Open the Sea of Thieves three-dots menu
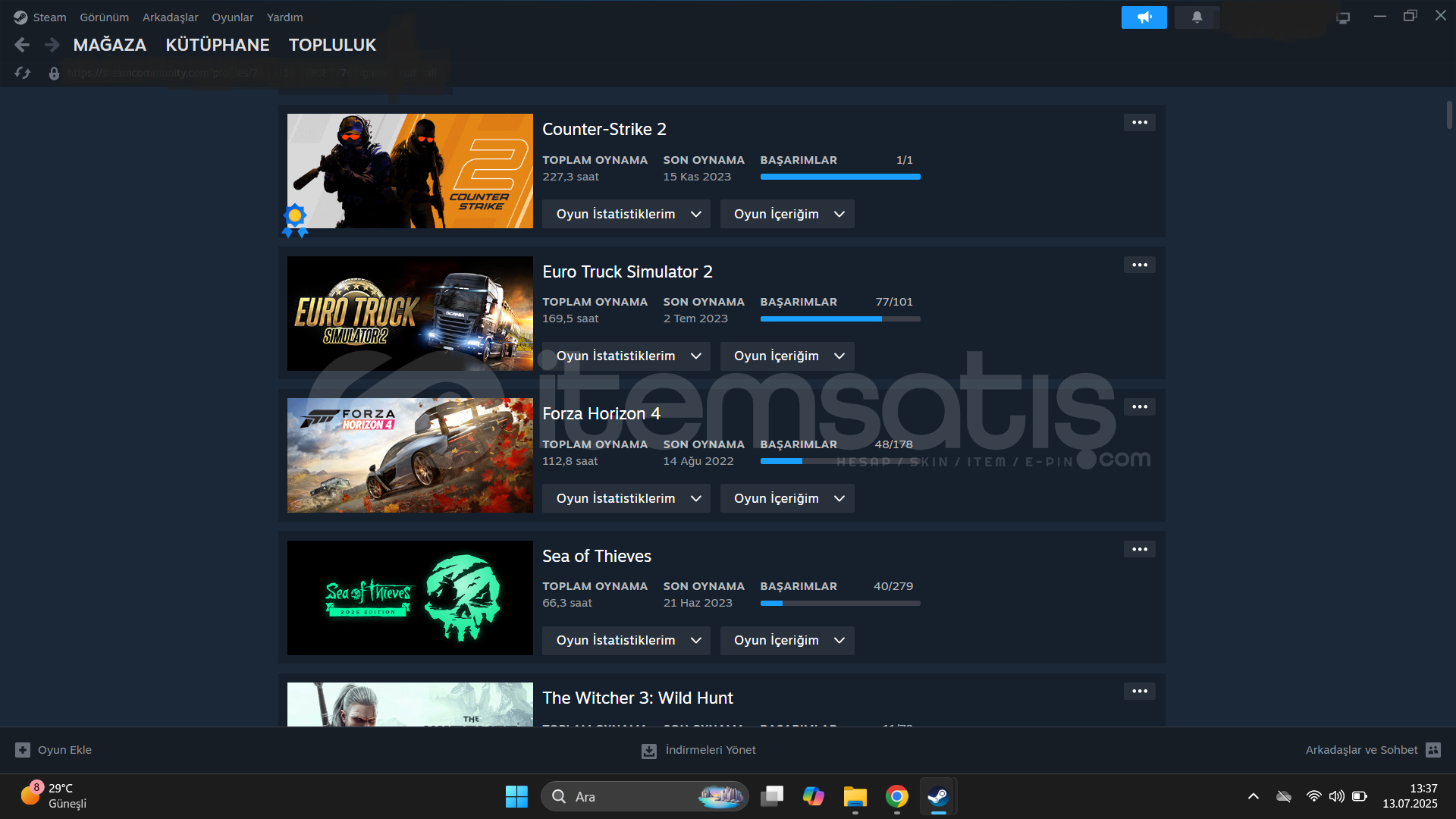 click(1139, 549)
